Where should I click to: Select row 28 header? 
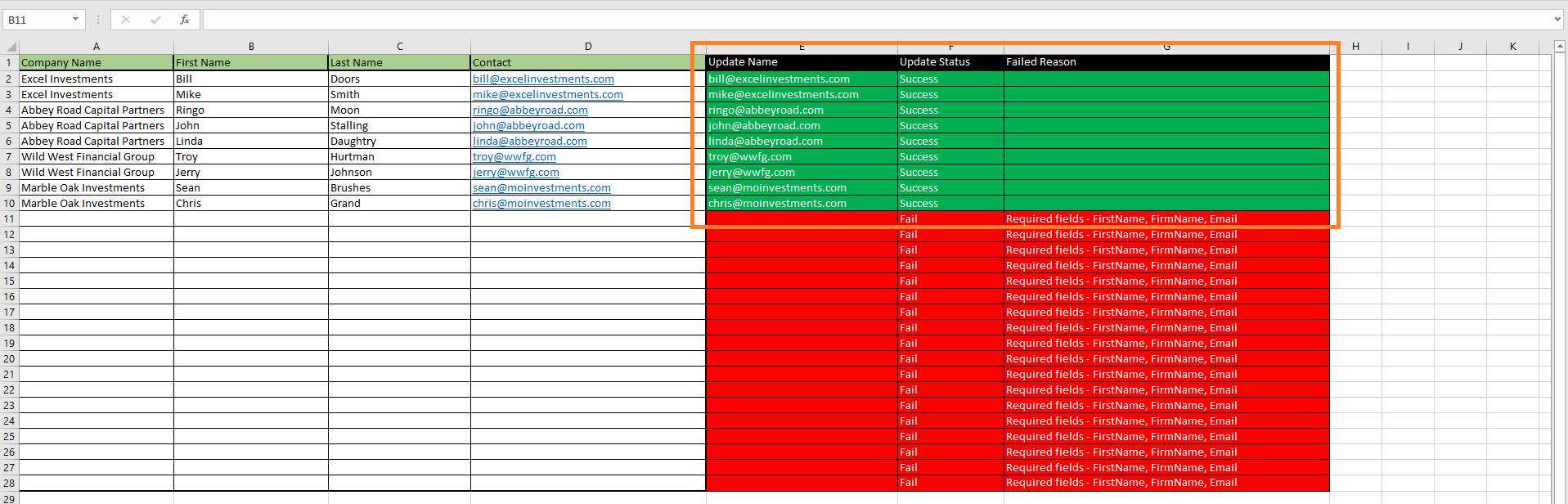9,483
